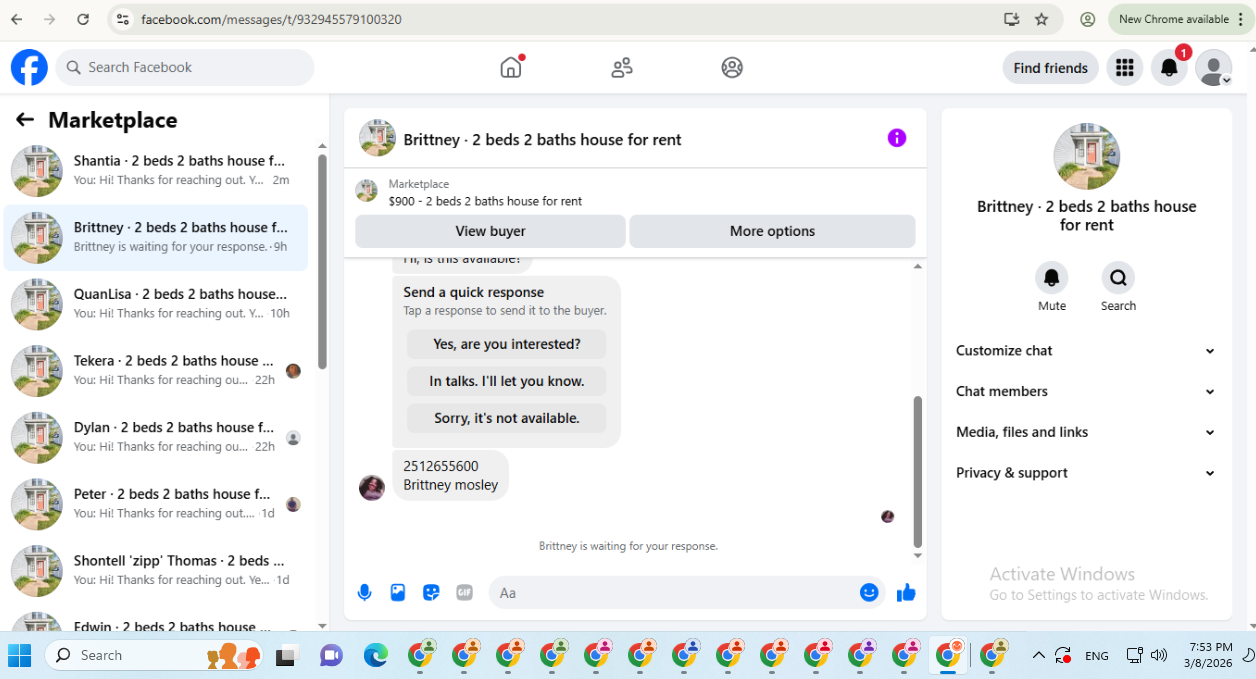This screenshot has width=1256, height=679.
Task: Attach a photo file icon
Action: tap(398, 592)
